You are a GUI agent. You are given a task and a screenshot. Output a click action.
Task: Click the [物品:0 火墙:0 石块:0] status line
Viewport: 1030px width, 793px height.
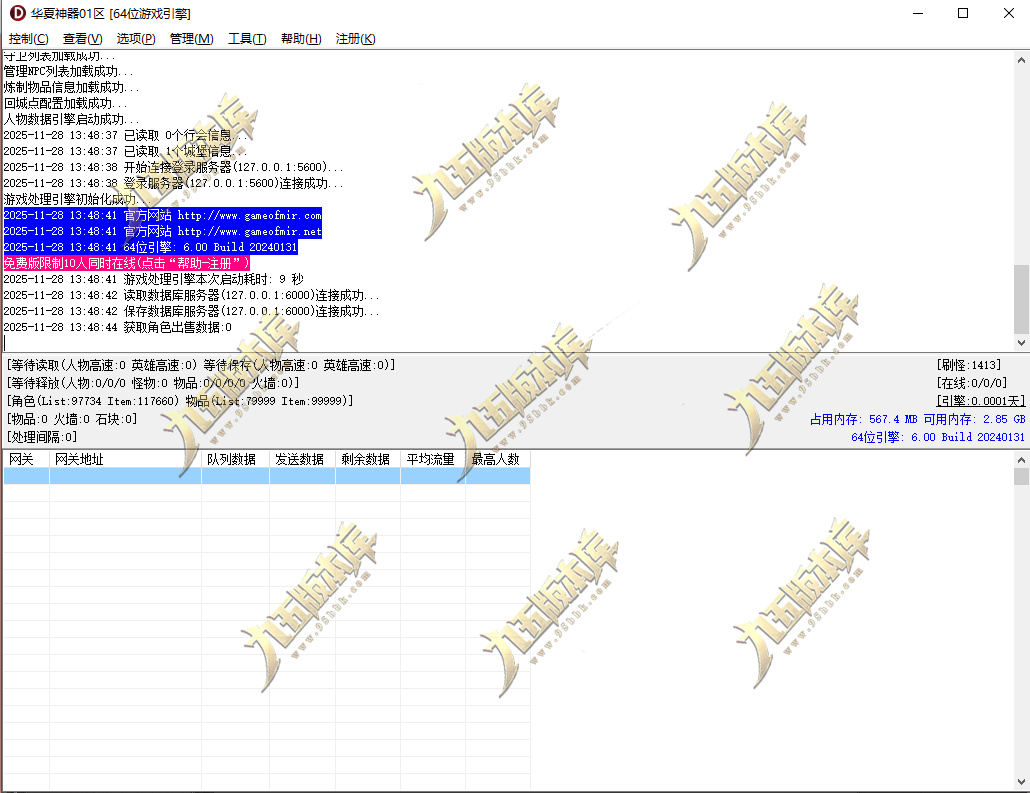pos(72,419)
